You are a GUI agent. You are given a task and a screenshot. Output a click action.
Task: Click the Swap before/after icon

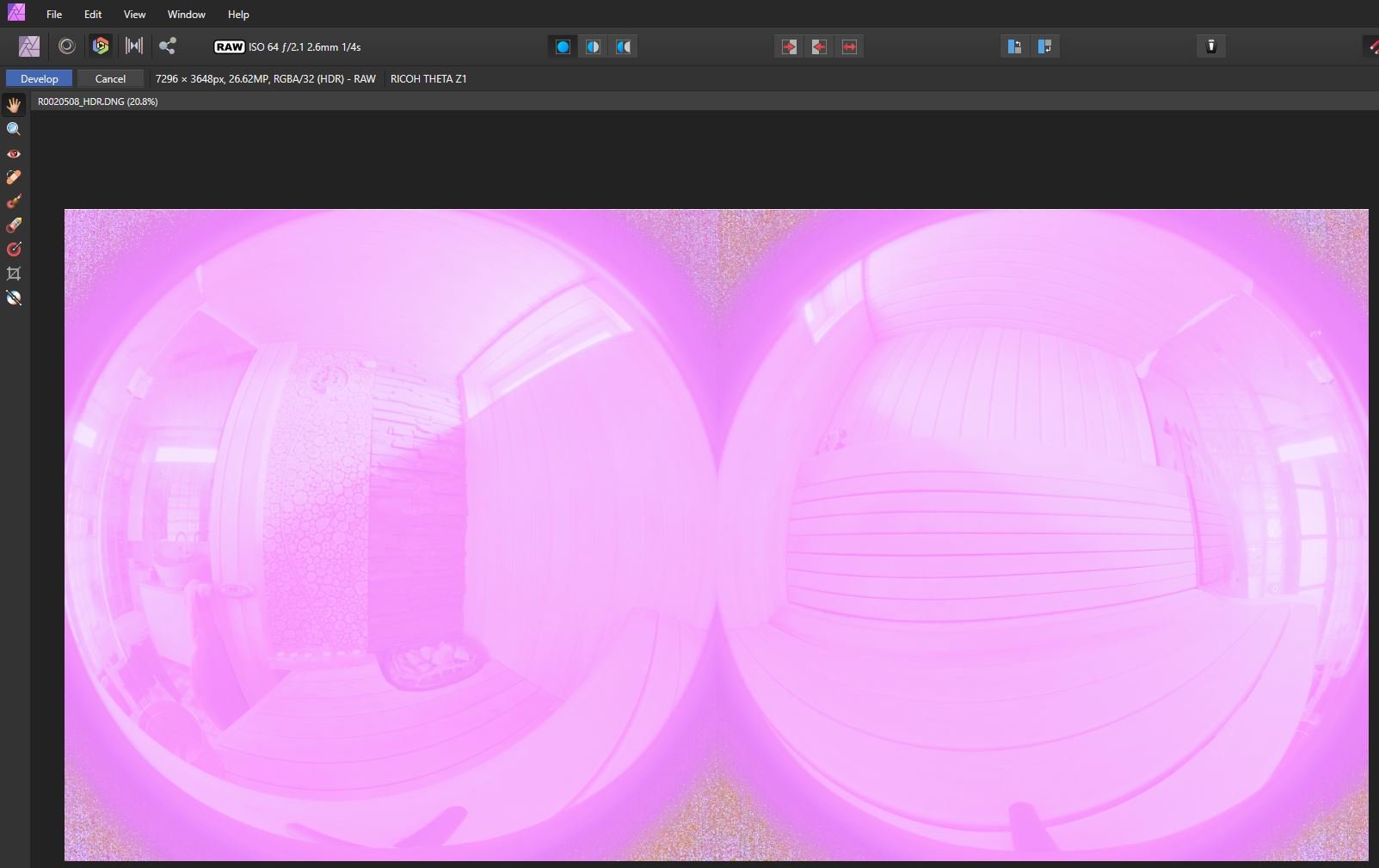coord(850,46)
